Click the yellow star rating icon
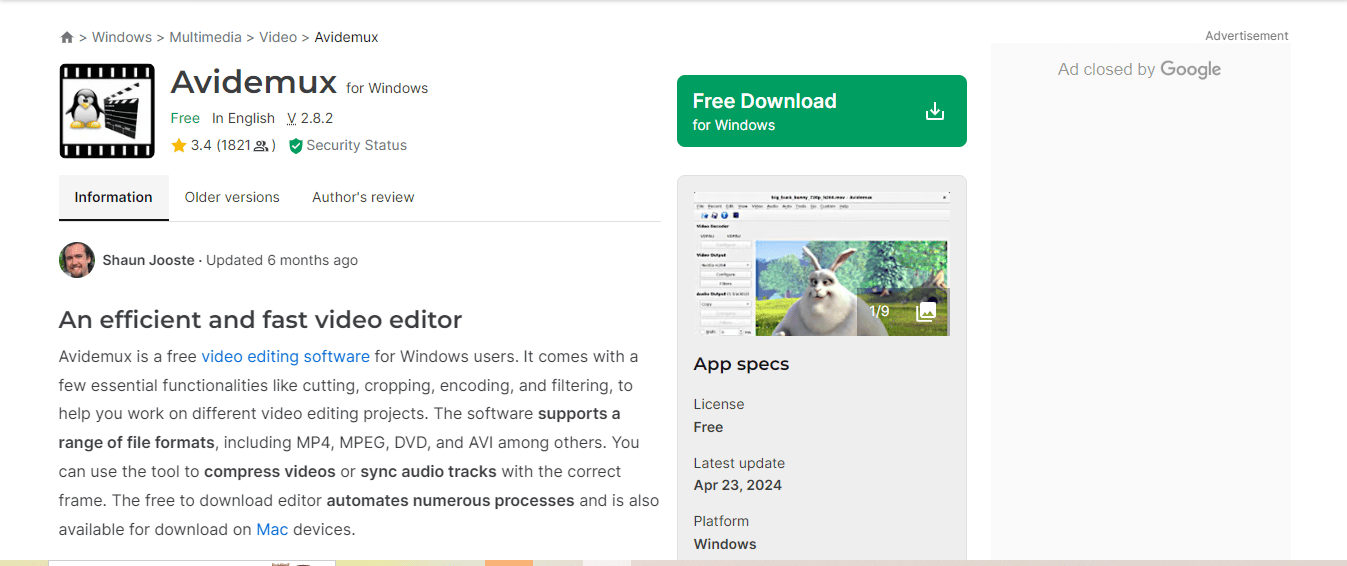The image size is (1347, 566). [x=179, y=146]
